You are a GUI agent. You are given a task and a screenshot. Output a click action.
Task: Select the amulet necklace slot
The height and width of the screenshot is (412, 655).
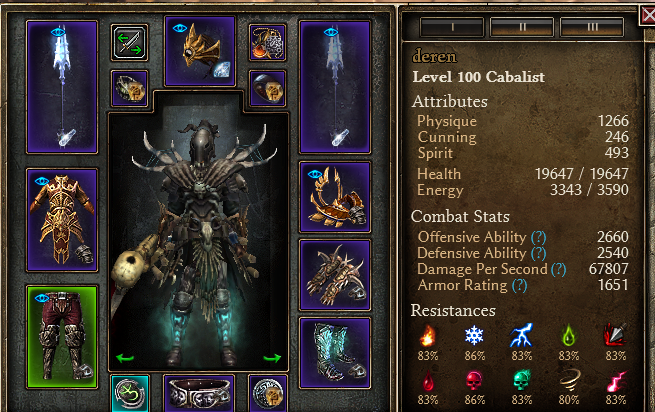[x=267, y=43]
